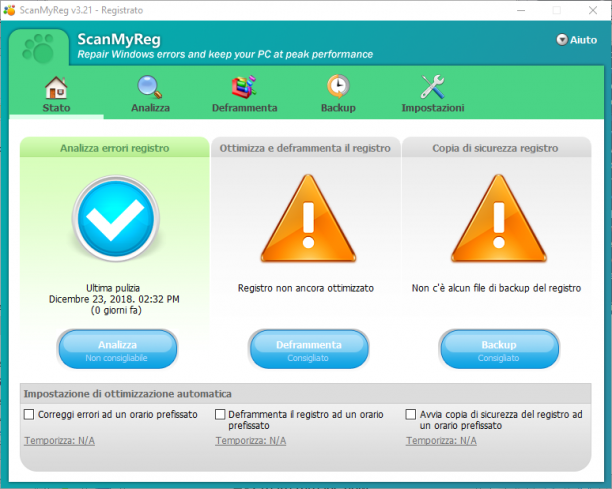Click Ottimizza e deframmenta il registro header
This screenshot has height=489, width=612.
305,148
